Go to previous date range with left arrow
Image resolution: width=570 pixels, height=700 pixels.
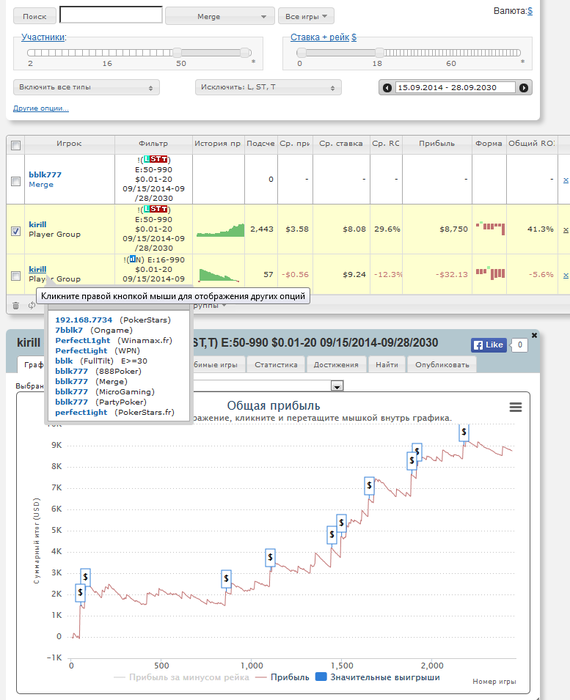coord(387,88)
